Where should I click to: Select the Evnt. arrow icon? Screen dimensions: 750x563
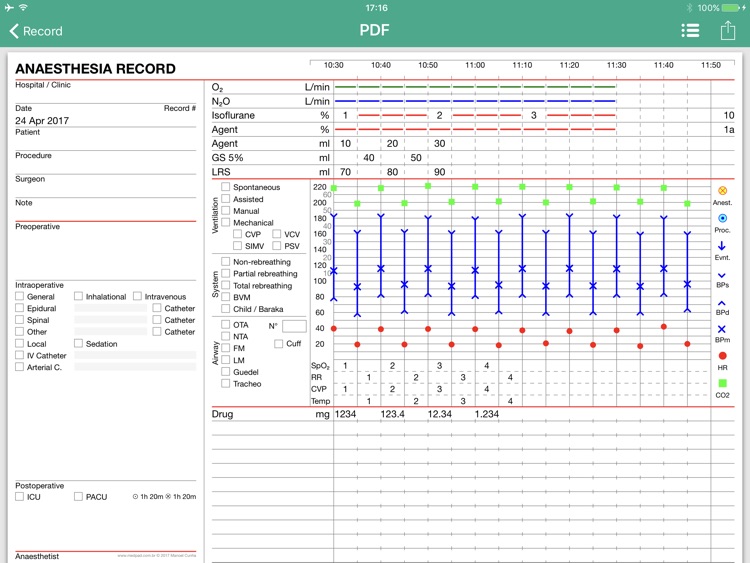pyautogui.click(x=722, y=246)
